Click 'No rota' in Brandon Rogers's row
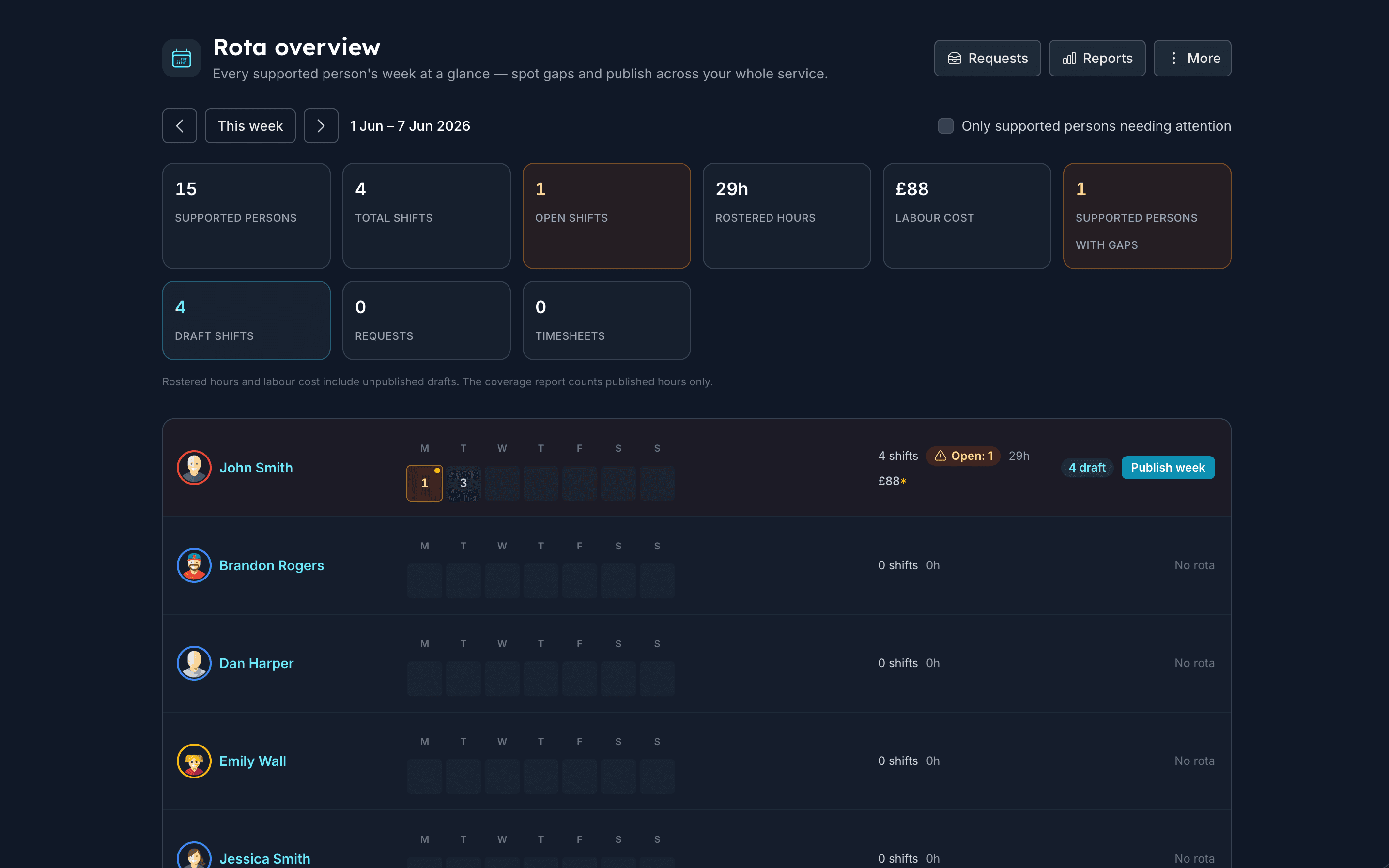Screen dimensions: 1389x868 point(1194,565)
